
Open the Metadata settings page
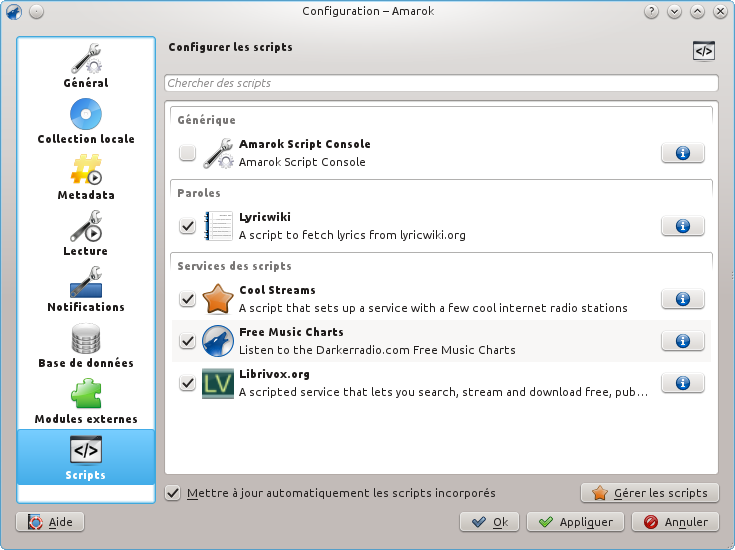pyautogui.click(x=86, y=177)
